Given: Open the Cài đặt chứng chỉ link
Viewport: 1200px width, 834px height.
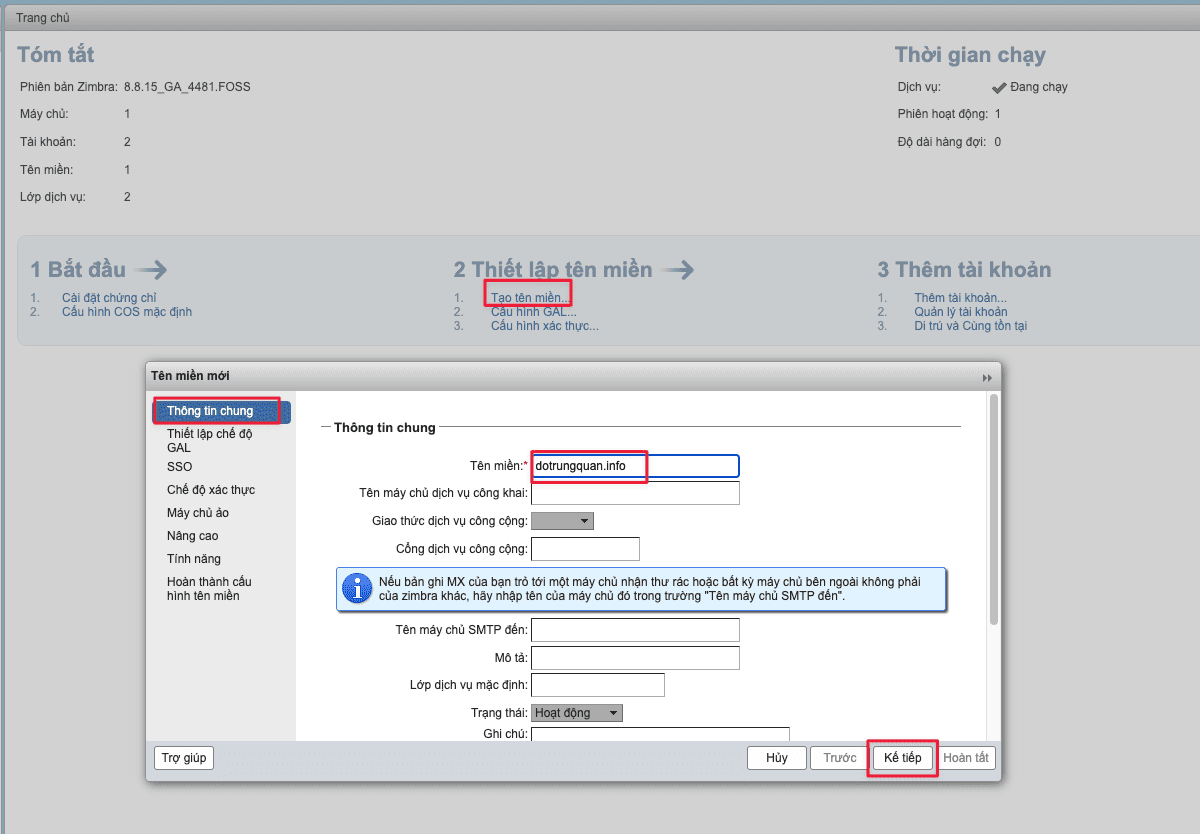Looking at the screenshot, I should [109, 298].
